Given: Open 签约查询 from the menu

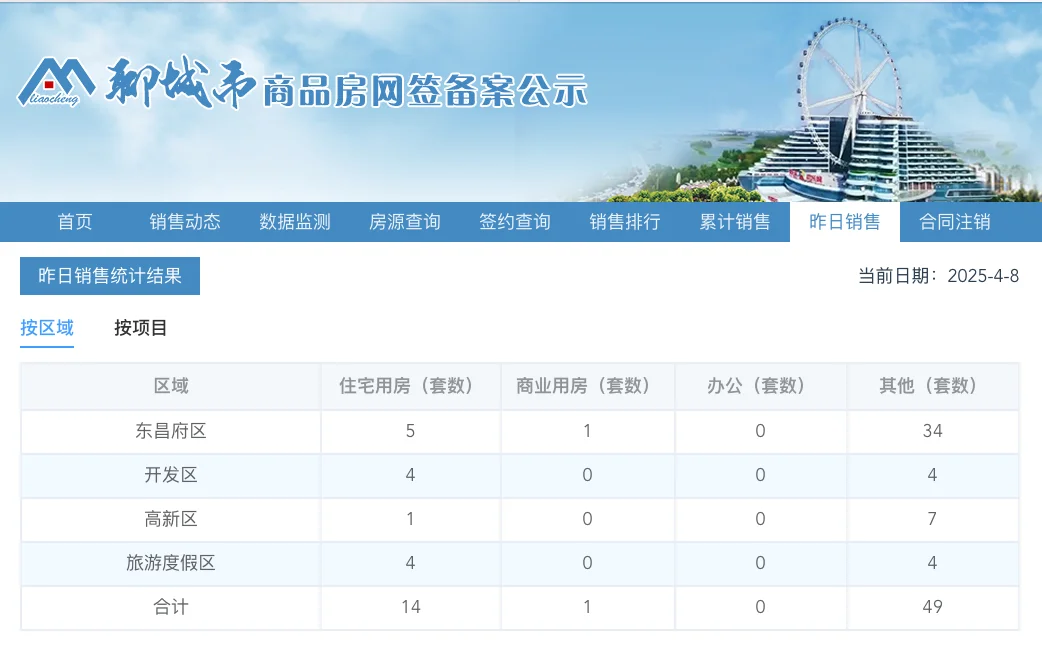Looking at the screenshot, I should pos(515,222).
